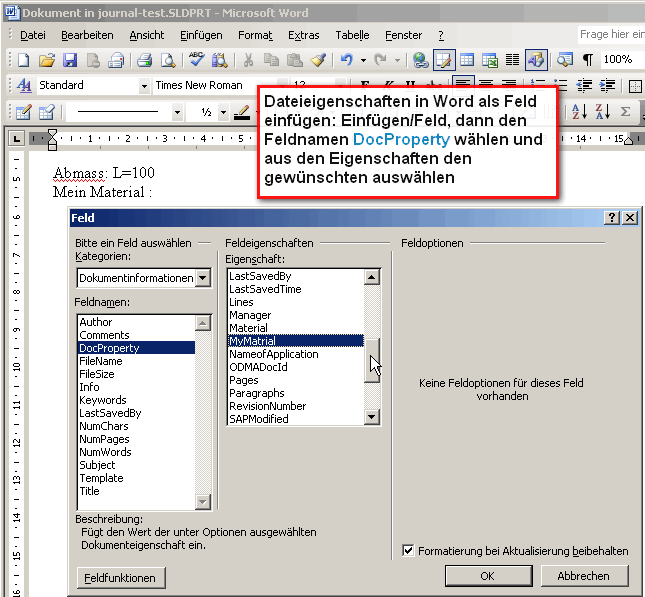Click the dialog help question mark button

pos(611,218)
